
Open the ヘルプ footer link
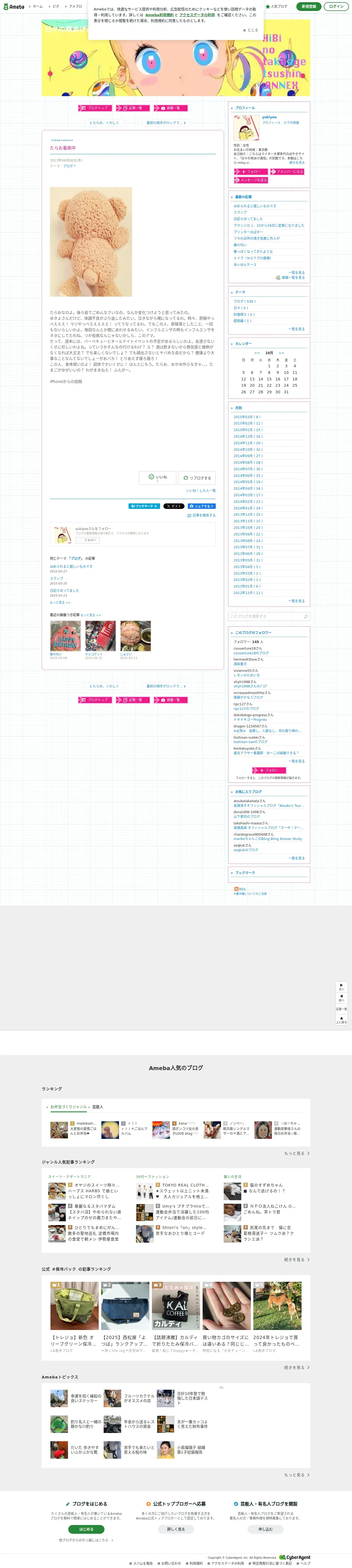pyautogui.click(x=304, y=1563)
